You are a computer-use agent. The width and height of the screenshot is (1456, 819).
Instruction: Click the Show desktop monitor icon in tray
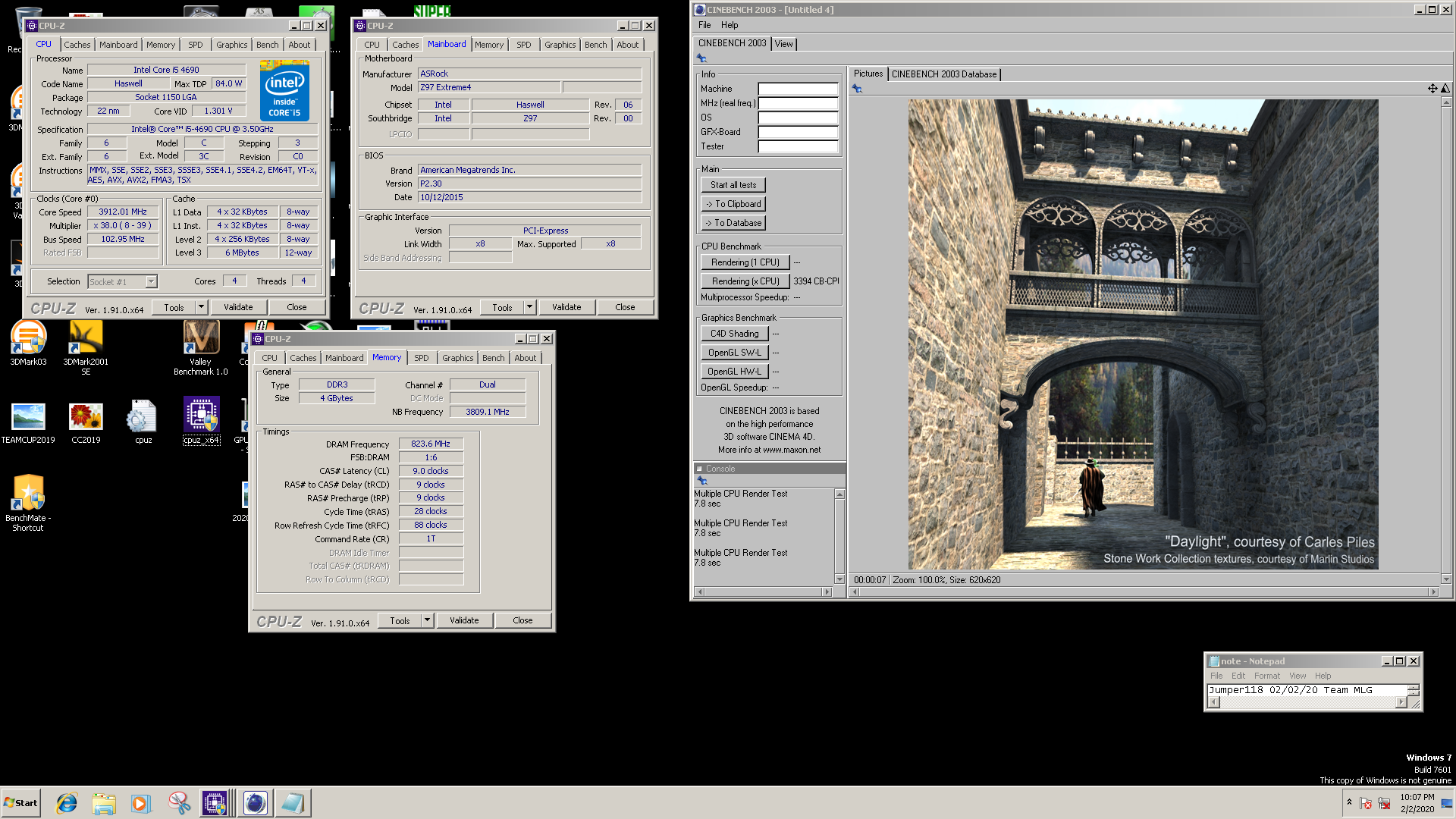tap(1447, 803)
